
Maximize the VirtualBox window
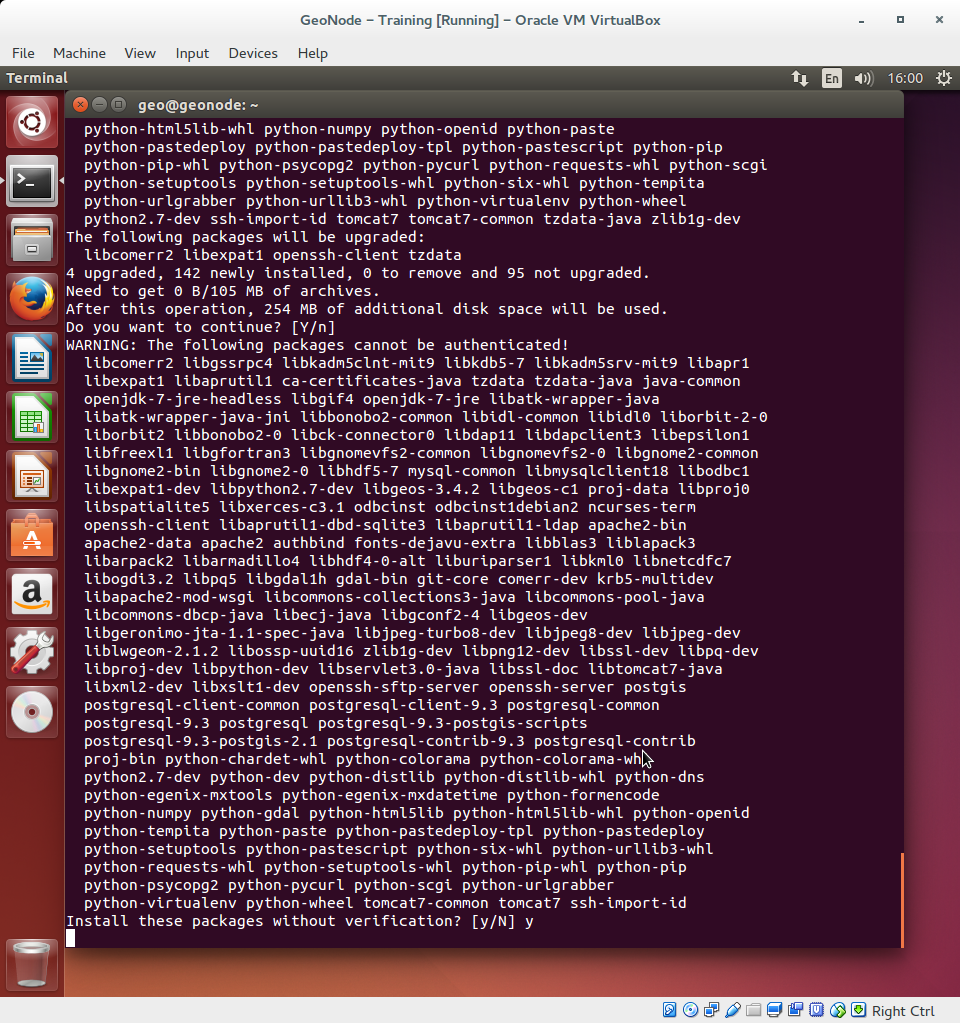tap(900, 20)
